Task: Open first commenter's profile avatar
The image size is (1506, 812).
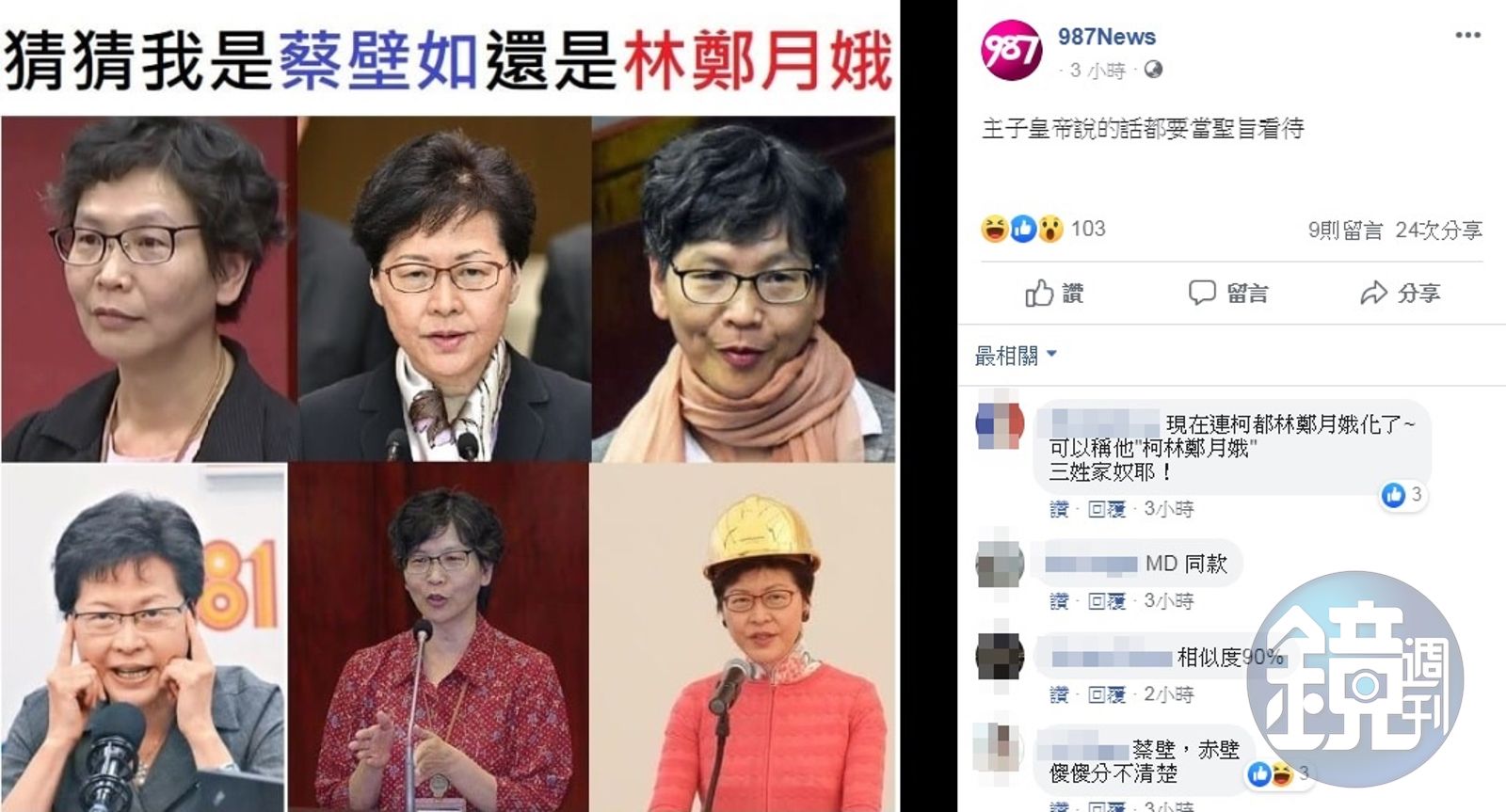Action: tap(1000, 425)
